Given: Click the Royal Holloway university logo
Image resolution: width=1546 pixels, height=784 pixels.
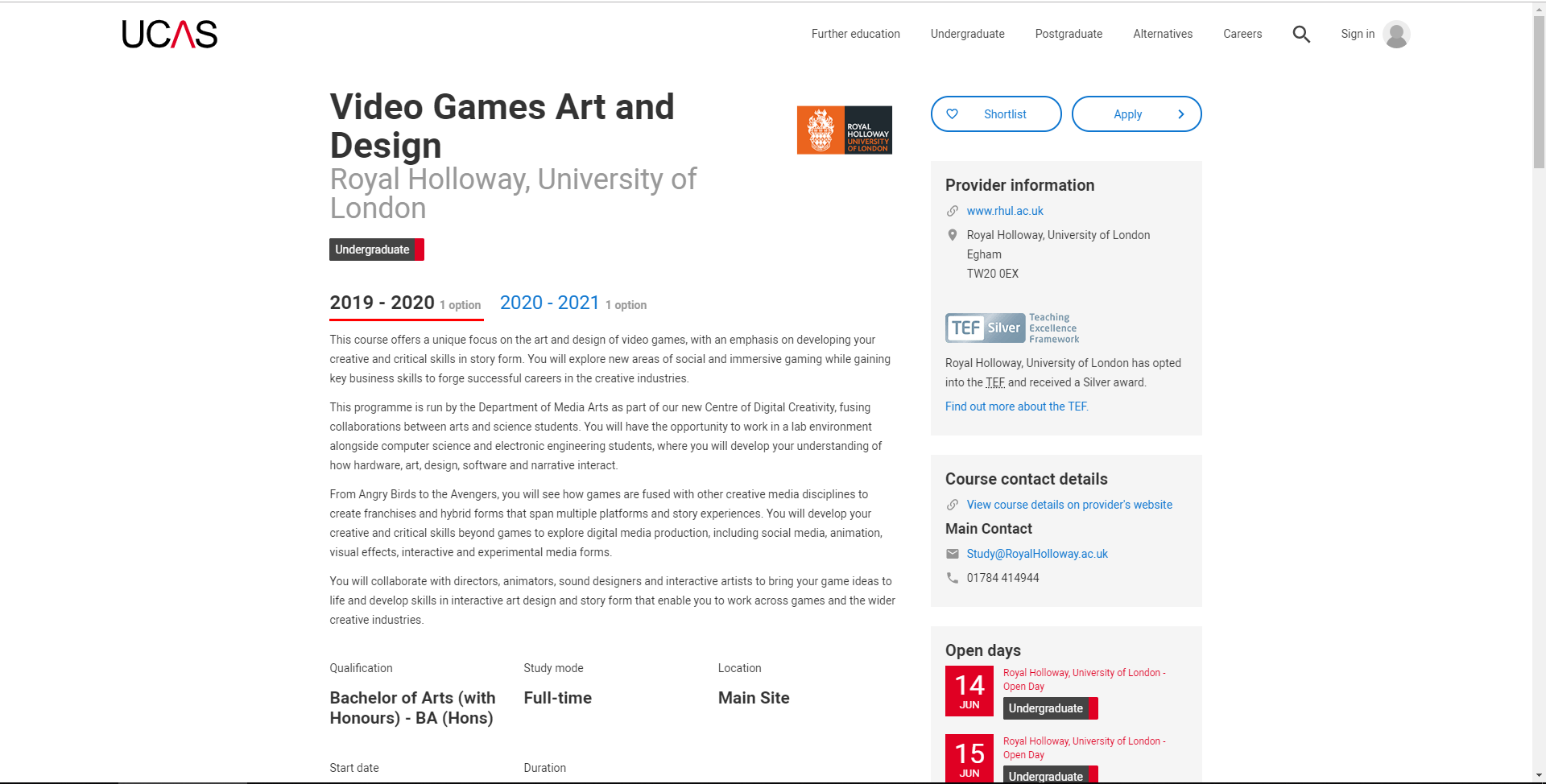Looking at the screenshot, I should click(844, 130).
